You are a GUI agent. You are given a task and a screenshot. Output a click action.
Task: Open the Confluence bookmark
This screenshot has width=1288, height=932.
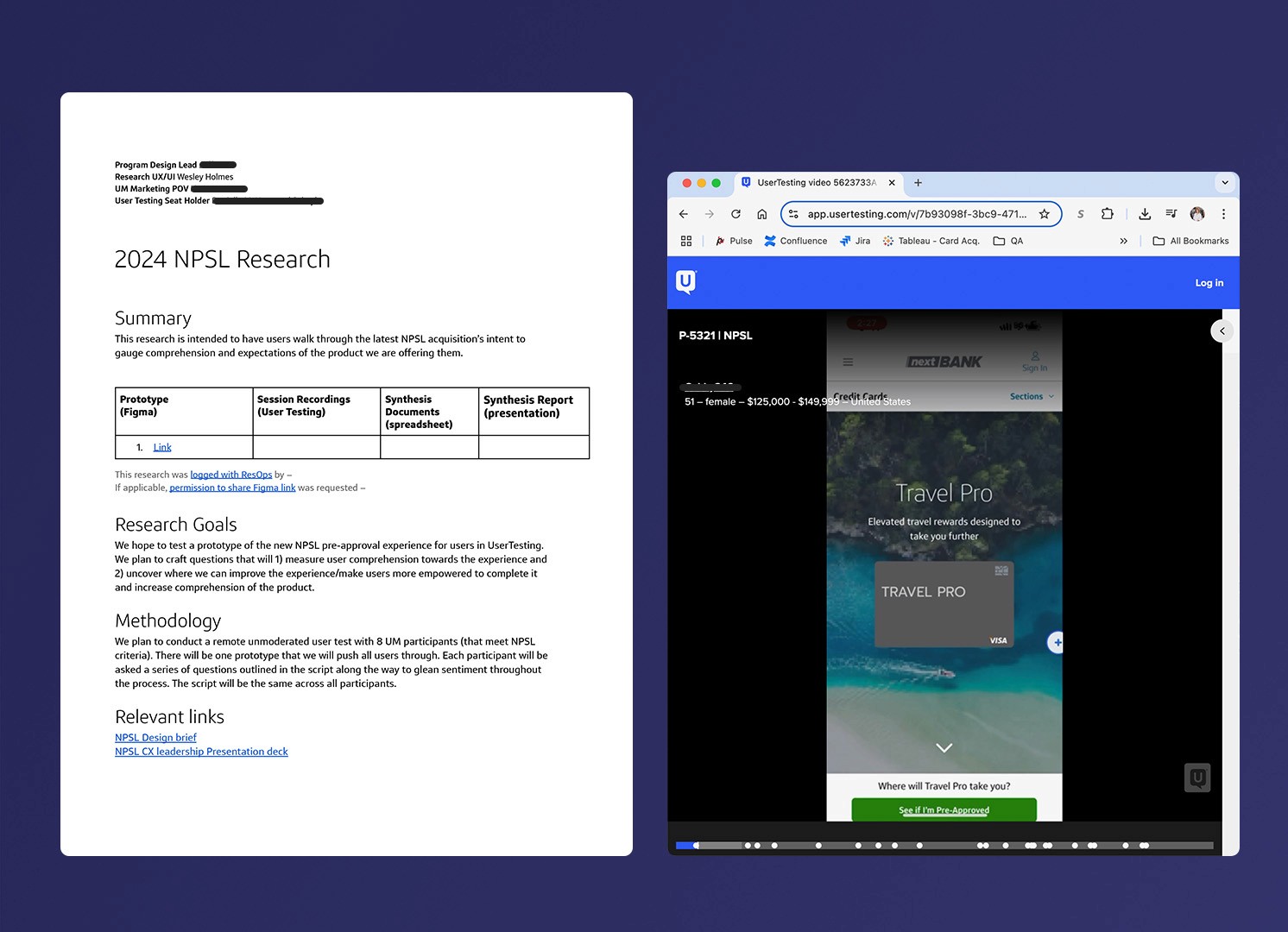[x=795, y=241]
